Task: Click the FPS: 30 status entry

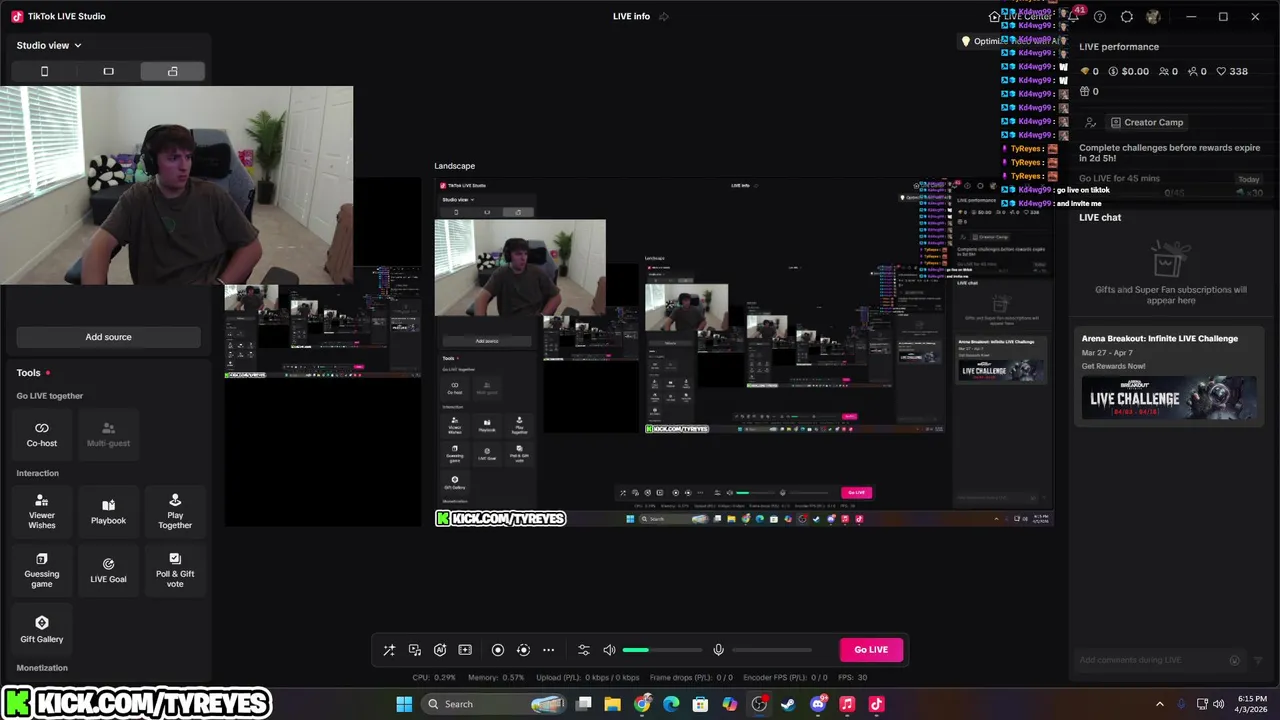Action: point(853,678)
